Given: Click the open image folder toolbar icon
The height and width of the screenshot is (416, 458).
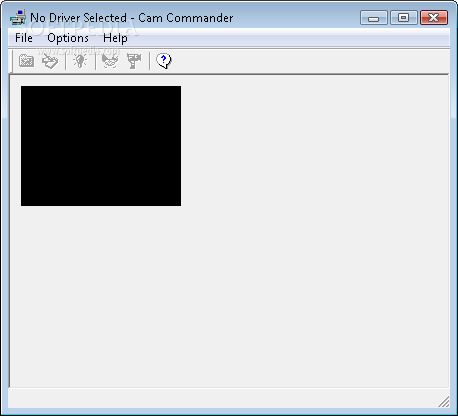Looking at the screenshot, I should coord(26,61).
